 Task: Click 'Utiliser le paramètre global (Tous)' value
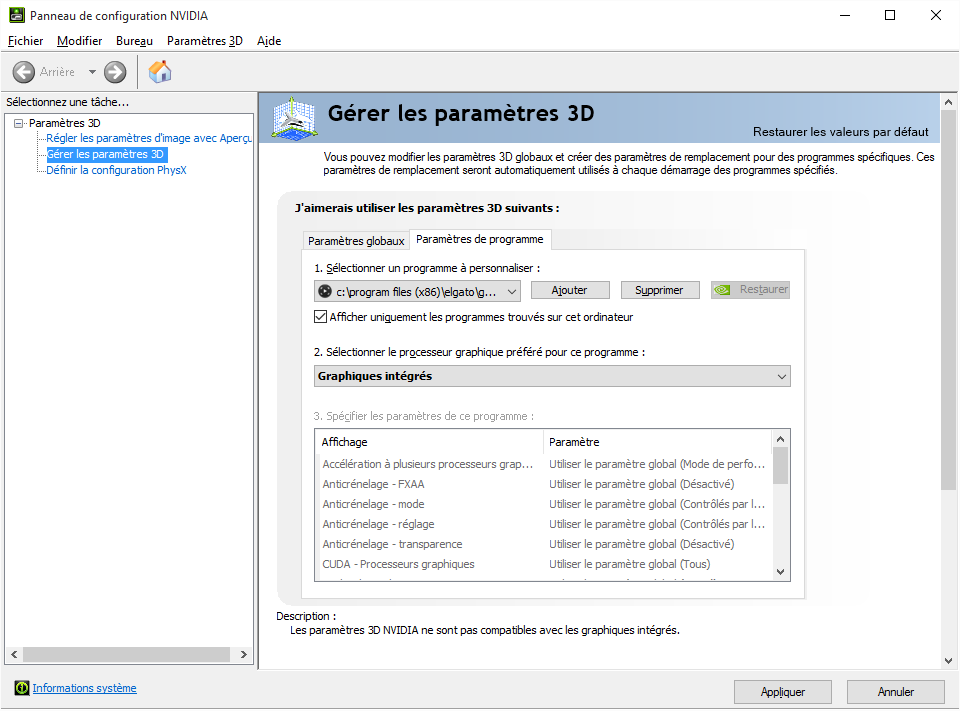click(x=629, y=564)
